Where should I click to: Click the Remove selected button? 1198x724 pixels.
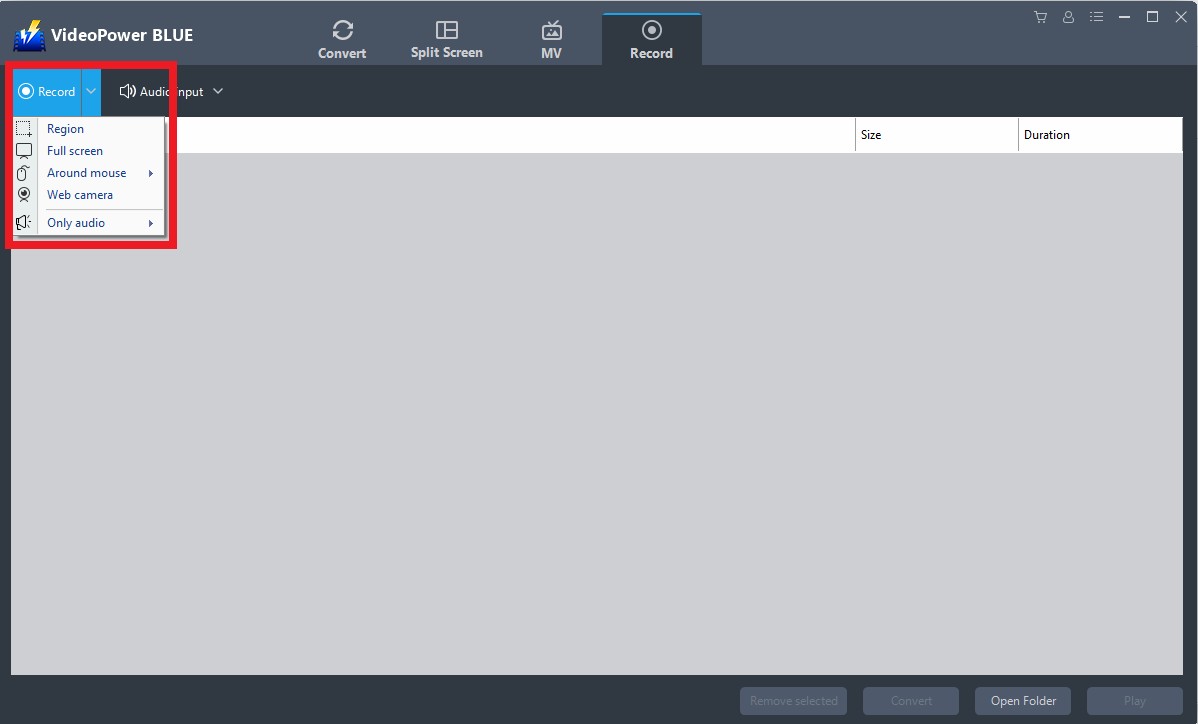[793, 701]
